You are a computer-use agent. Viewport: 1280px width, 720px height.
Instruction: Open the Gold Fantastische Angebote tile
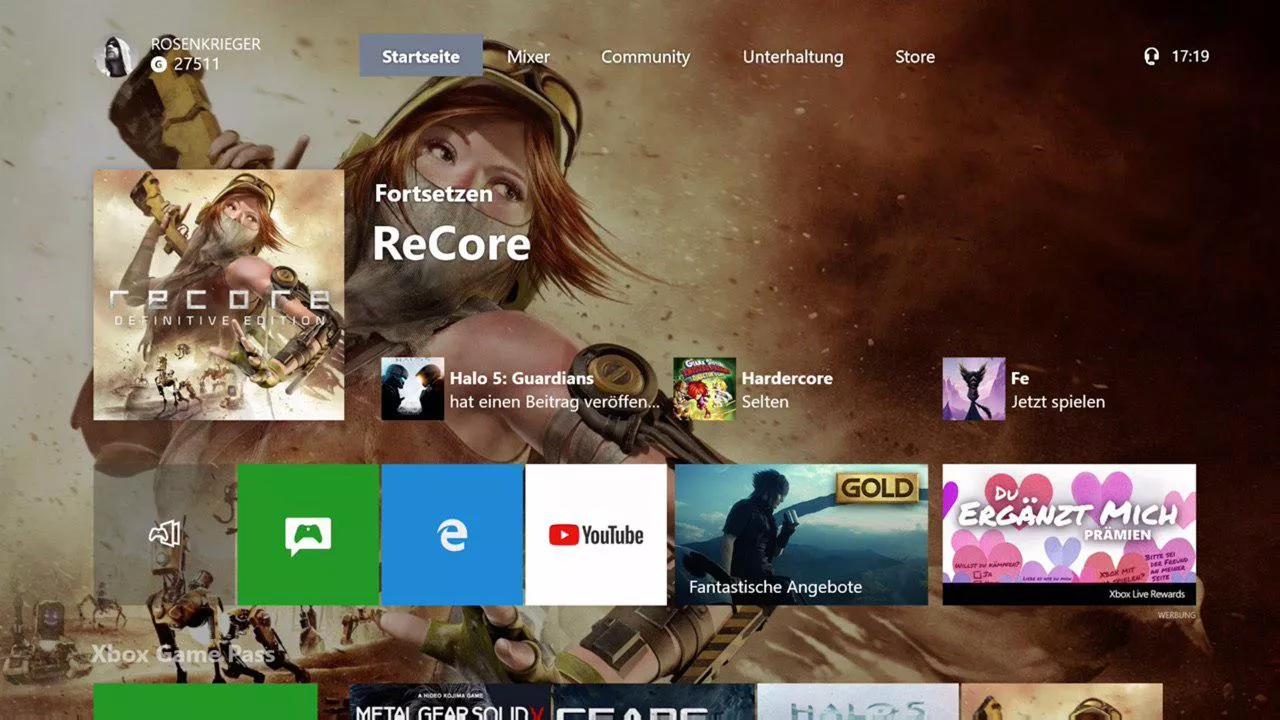801,534
